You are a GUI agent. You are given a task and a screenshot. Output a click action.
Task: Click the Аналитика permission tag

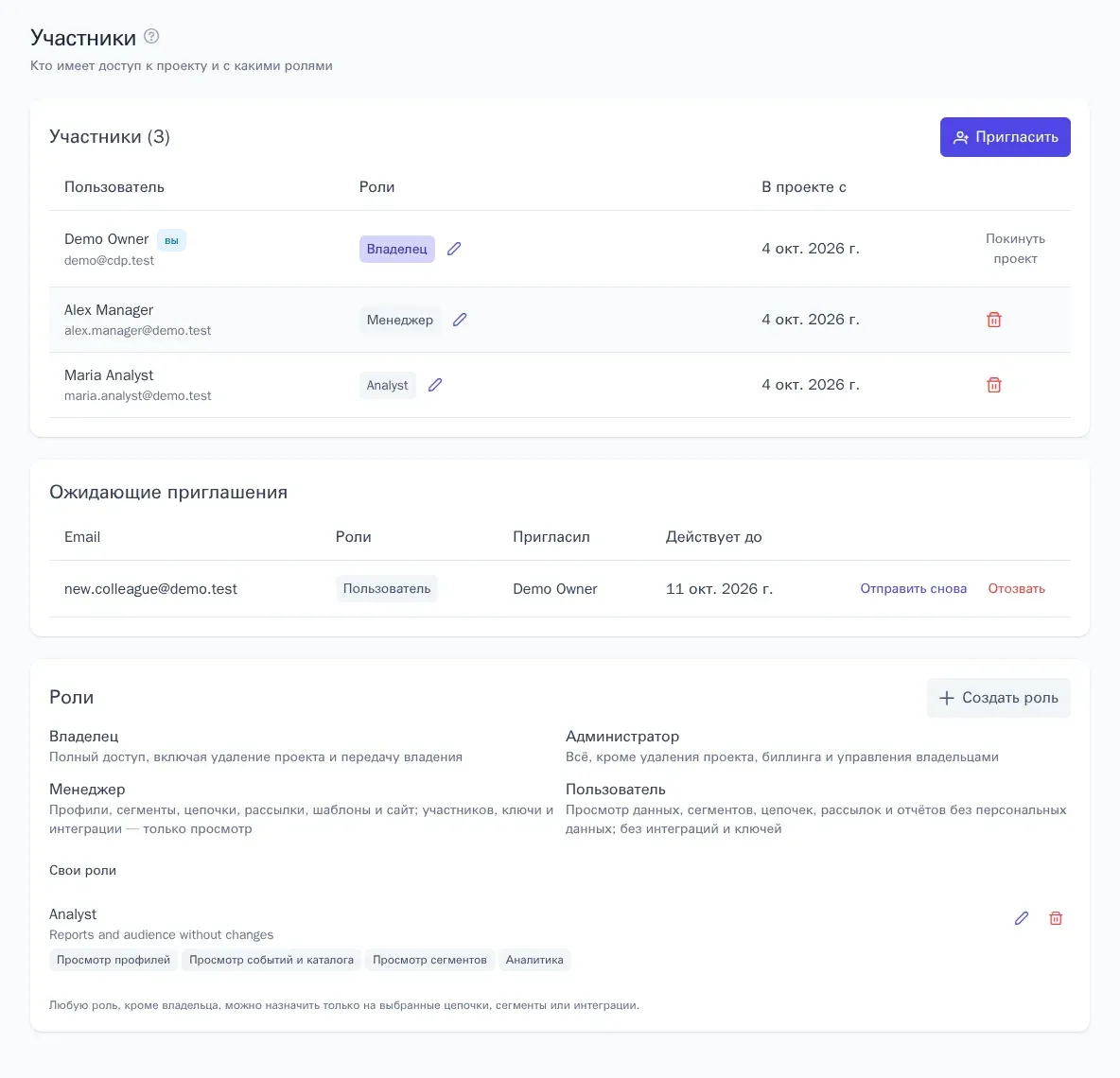pyautogui.click(x=534, y=960)
